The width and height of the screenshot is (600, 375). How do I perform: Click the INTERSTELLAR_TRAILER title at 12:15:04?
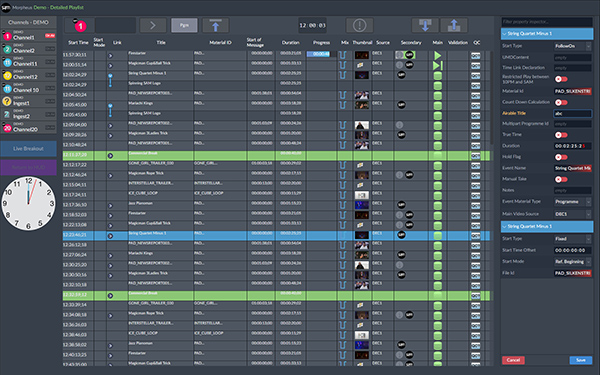[x=151, y=183]
